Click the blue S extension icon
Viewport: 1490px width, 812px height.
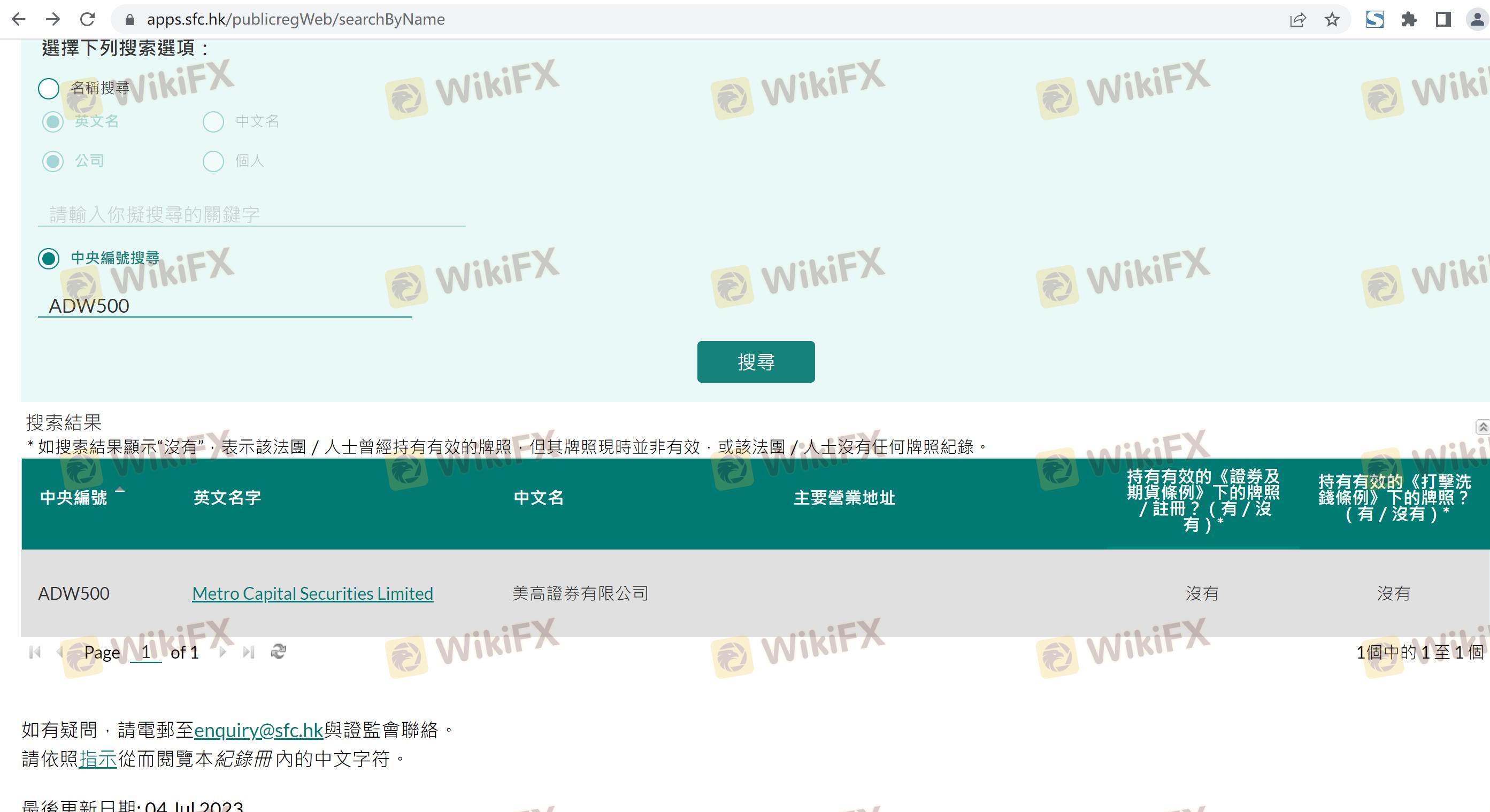click(x=1375, y=20)
